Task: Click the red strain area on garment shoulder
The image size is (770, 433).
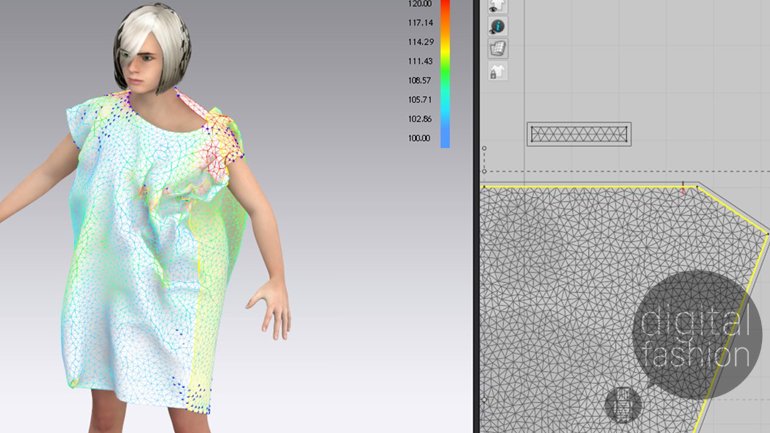Action: [223, 140]
